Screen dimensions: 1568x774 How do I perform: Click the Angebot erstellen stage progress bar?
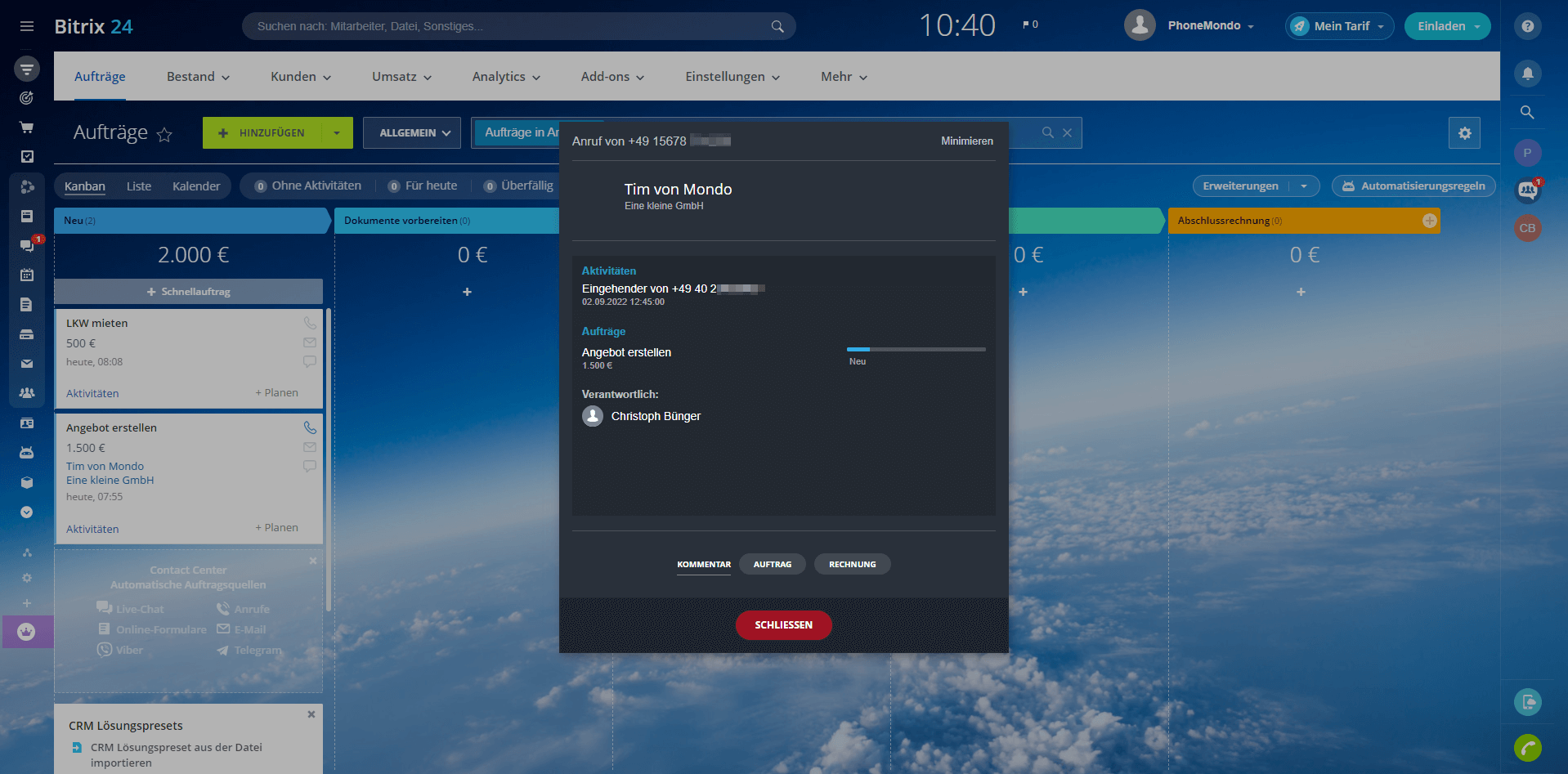(x=916, y=350)
